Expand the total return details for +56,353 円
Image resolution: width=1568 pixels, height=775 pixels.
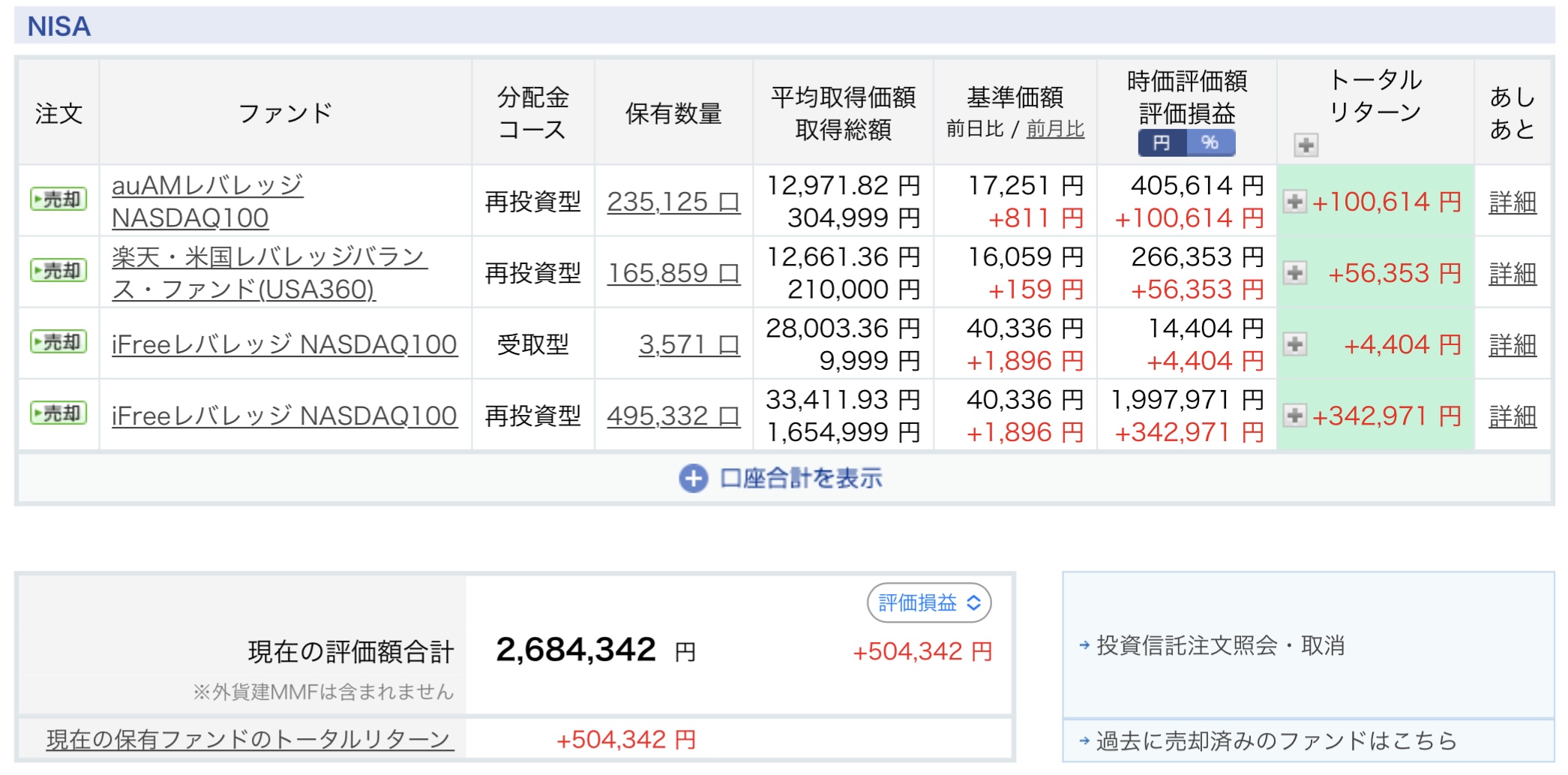click(1295, 272)
